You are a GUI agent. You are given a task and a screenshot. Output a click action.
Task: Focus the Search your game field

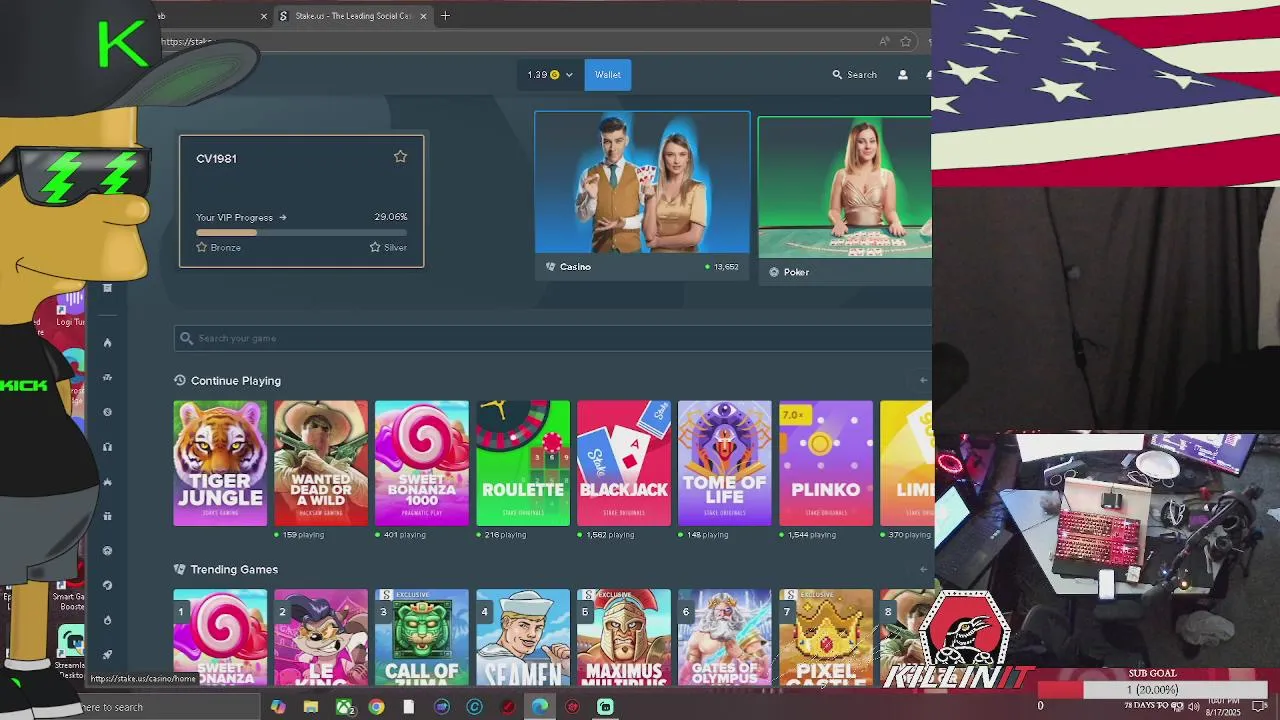[x=552, y=338]
